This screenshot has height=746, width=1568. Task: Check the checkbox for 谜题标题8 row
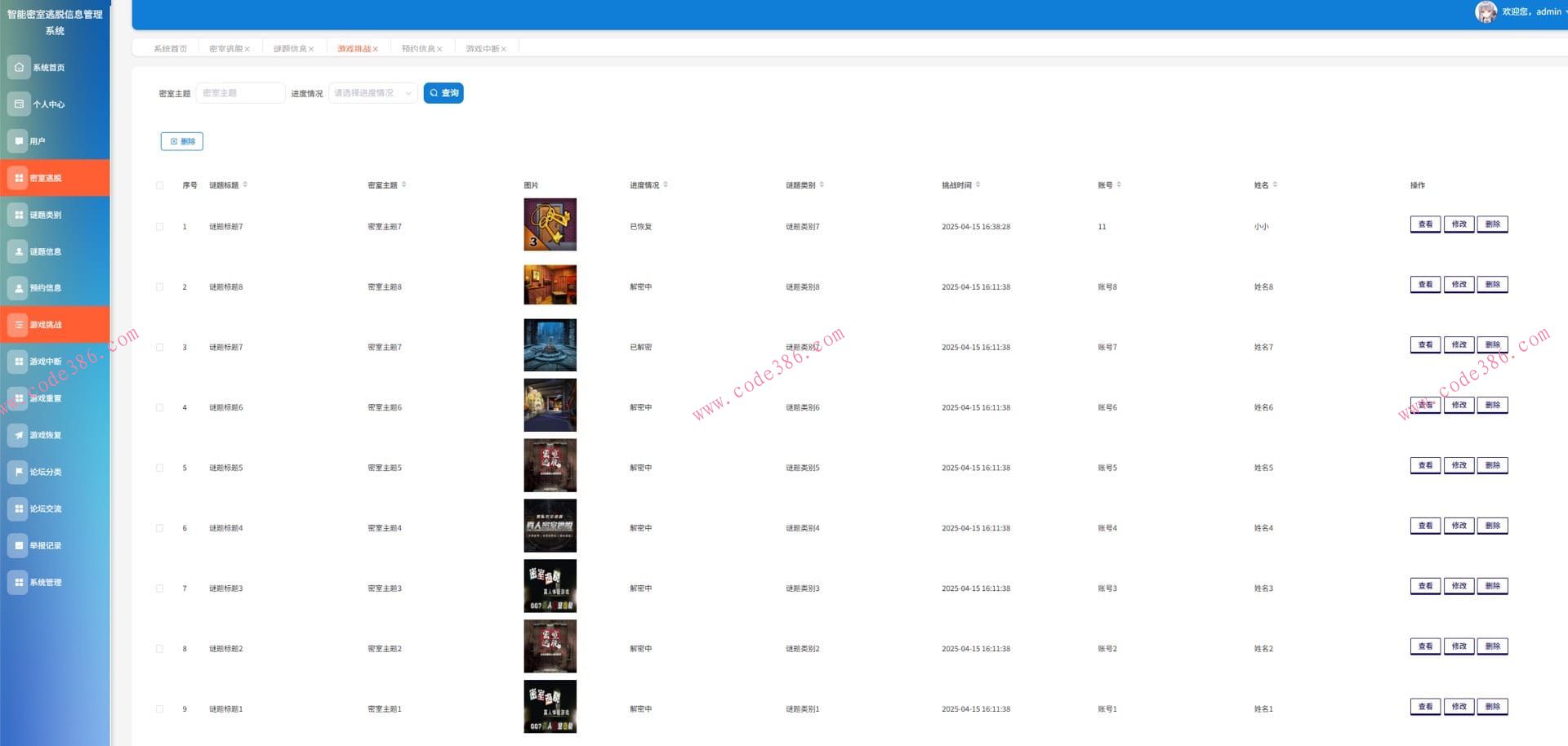(159, 287)
